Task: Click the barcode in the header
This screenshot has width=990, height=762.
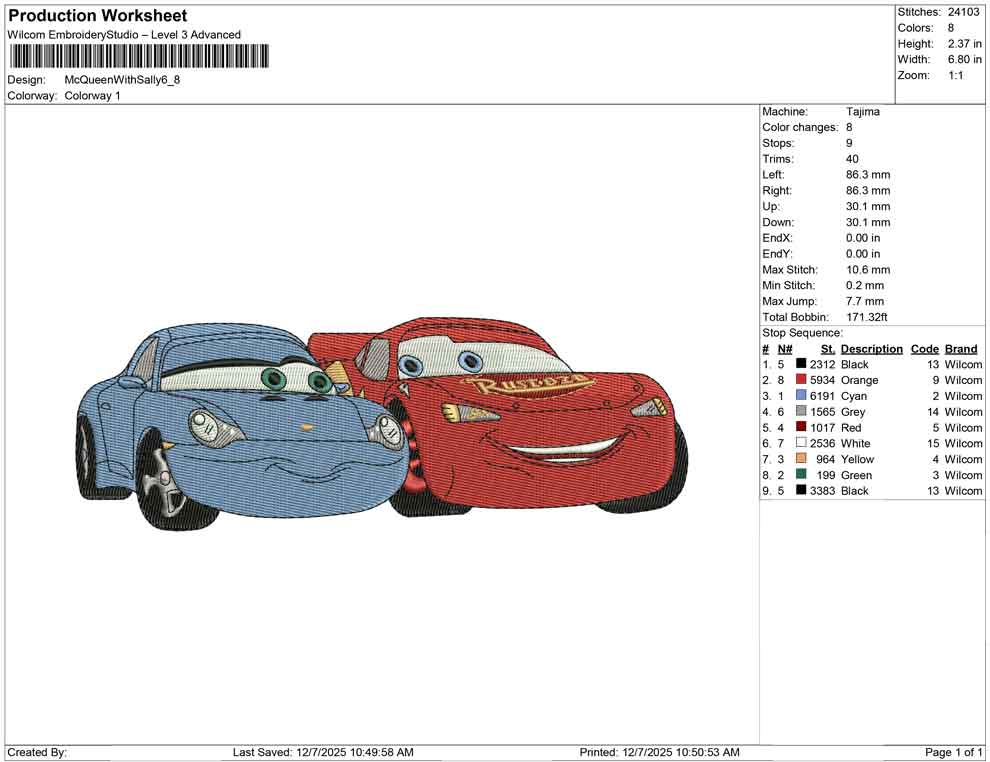Action: 138,56
